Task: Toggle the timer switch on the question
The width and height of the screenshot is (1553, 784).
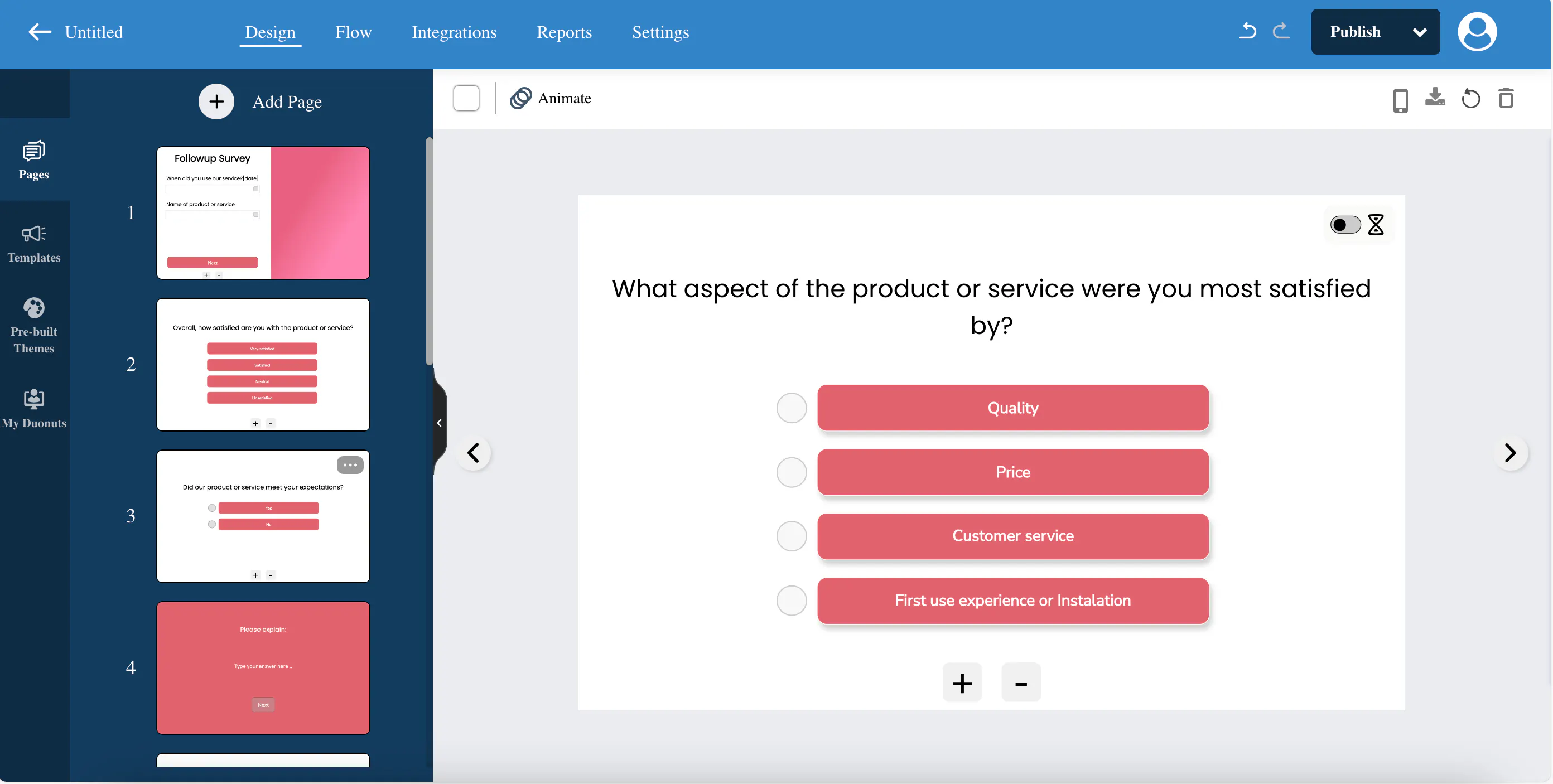Action: click(x=1345, y=225)
